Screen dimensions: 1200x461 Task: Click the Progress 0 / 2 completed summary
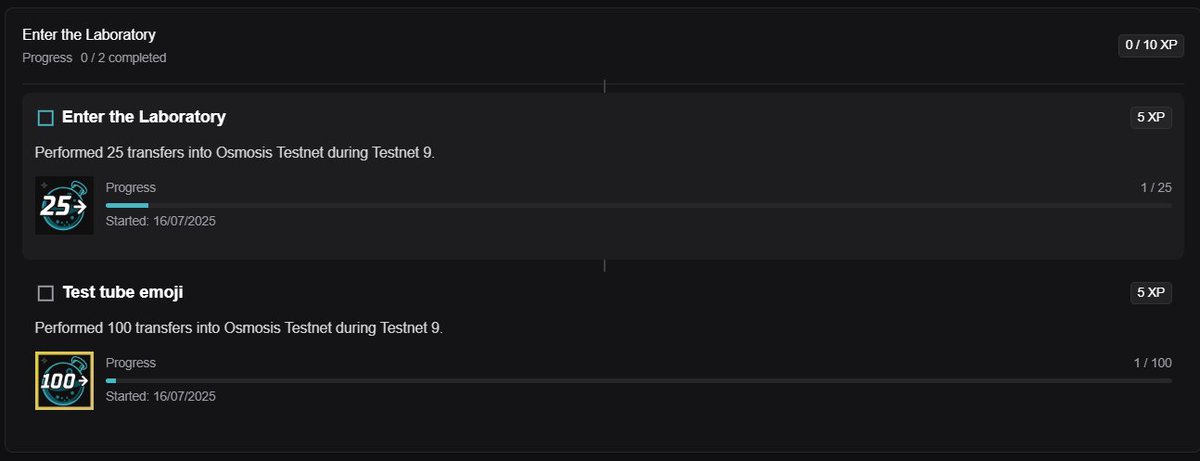[94, 58]
